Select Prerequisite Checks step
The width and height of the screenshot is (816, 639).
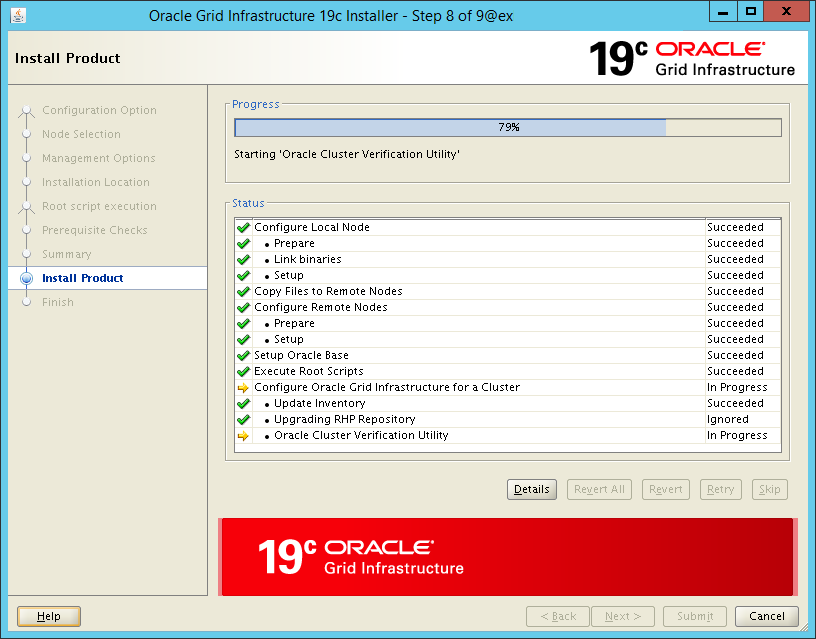pos(95,230)
